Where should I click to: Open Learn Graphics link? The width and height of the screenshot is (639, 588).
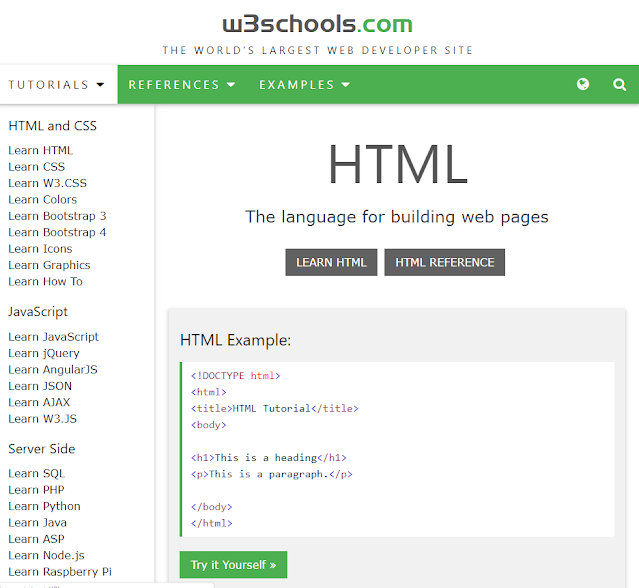(49, 265)
